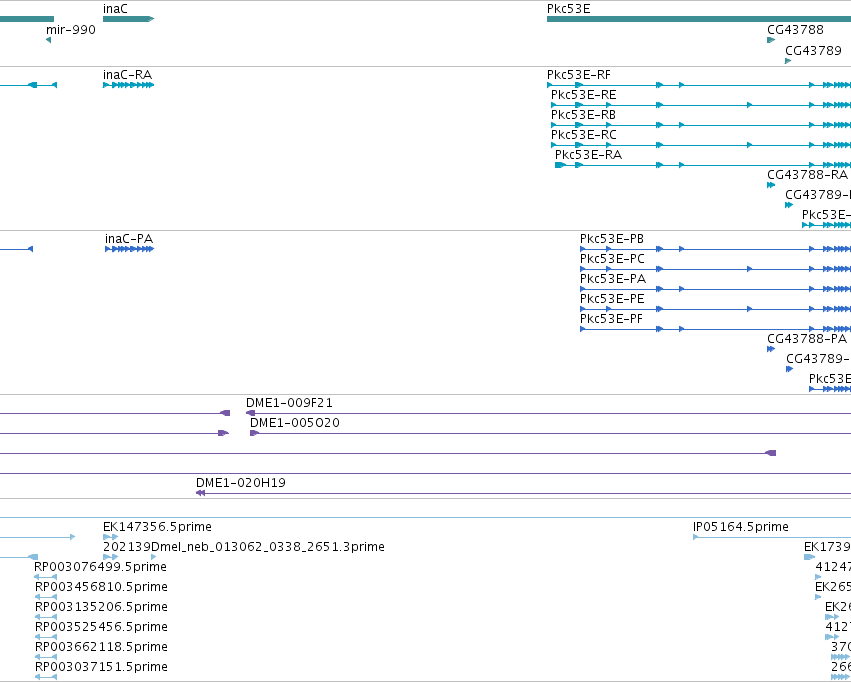Click the RP003662118.5prime EST label

pyautogui.click(x=101, y=647)
